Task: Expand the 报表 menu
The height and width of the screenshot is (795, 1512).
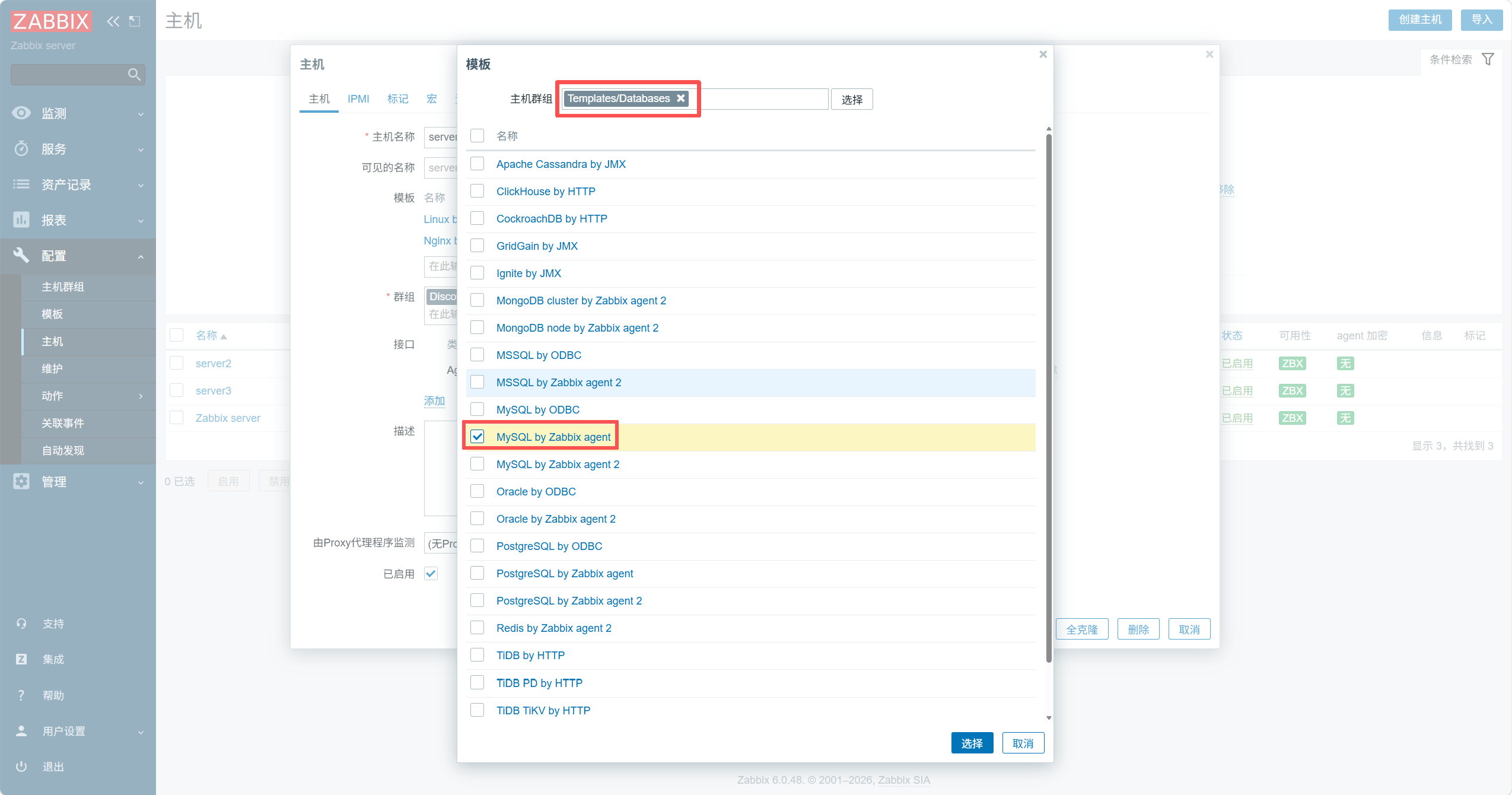Action: tap(141, 221)
